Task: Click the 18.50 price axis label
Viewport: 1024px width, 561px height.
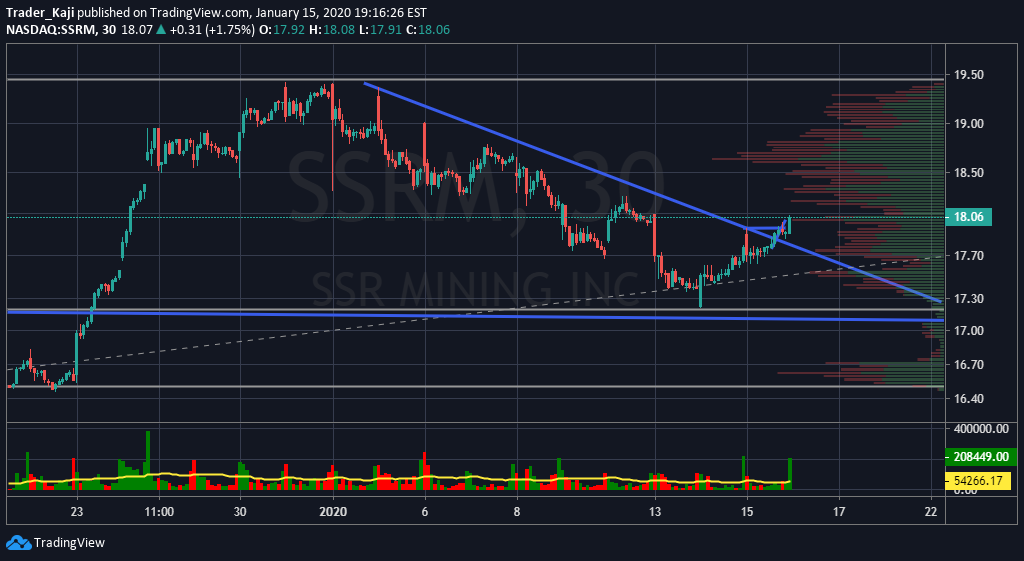Action: [968, 173]
